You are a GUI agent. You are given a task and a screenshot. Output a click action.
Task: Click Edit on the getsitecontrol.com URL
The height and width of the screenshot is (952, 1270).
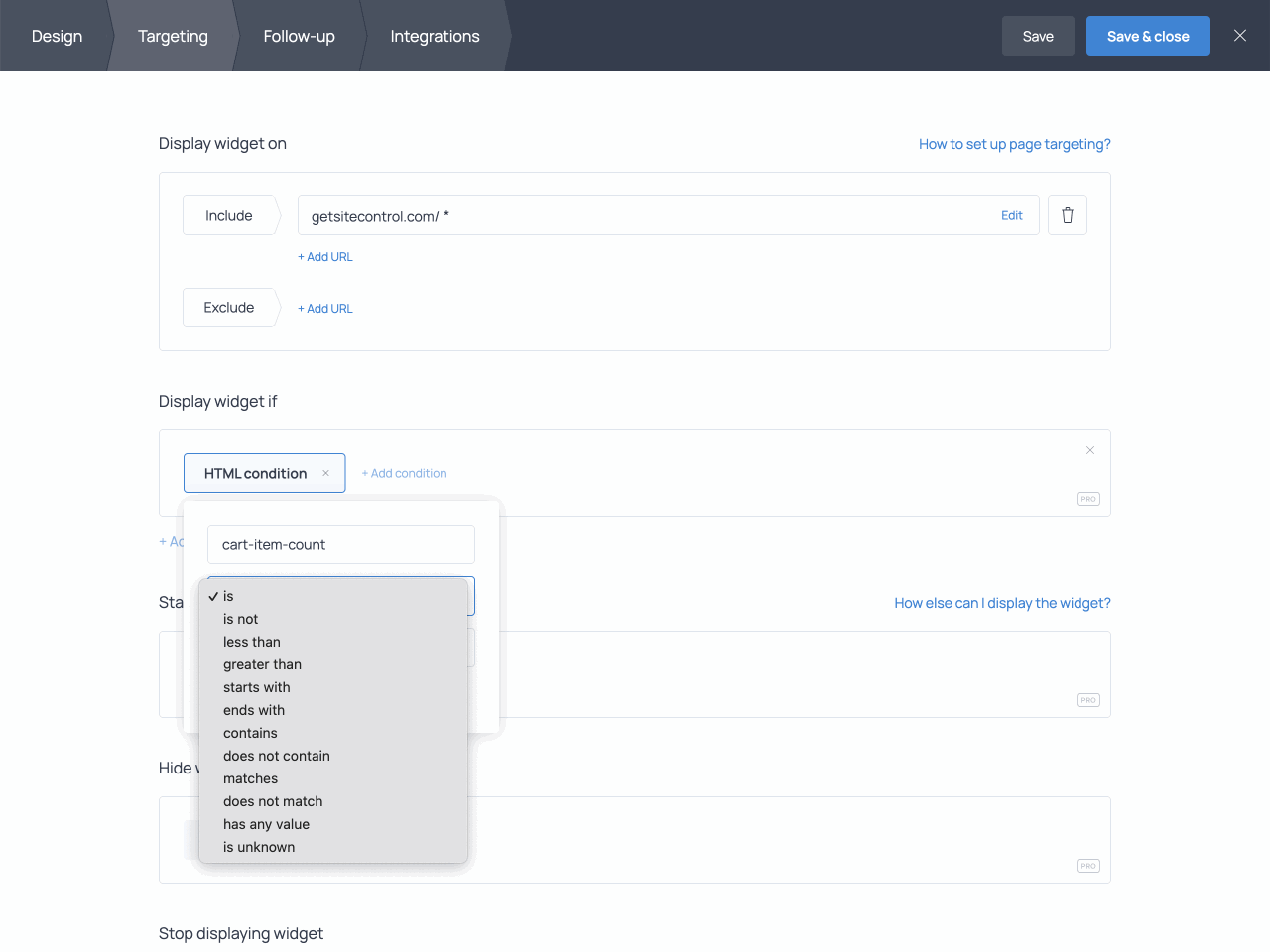1011,215
